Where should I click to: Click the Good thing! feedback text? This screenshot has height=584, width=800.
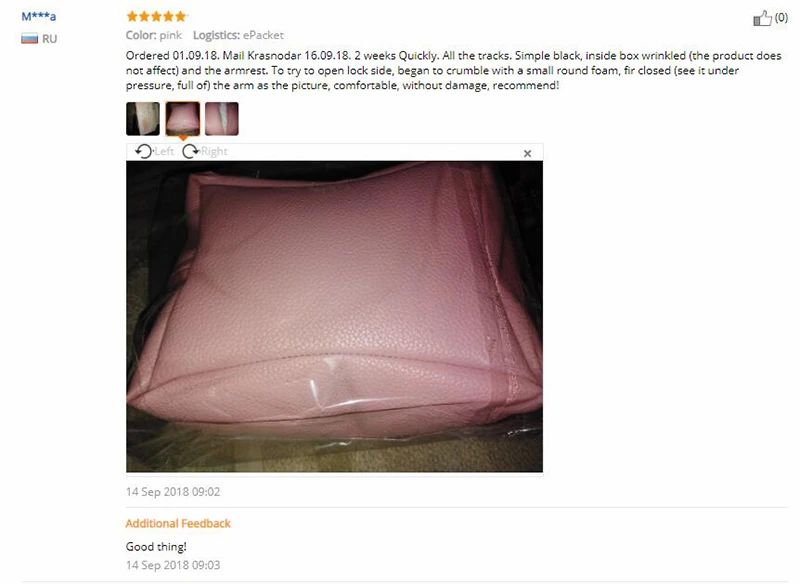click(156, 547)
